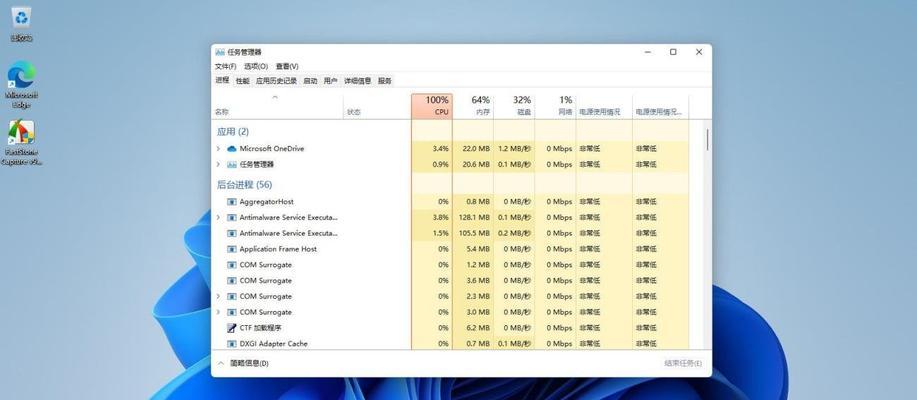
Task: Expand COM Surrogate row using 2.3 MB
Action: 218,296
